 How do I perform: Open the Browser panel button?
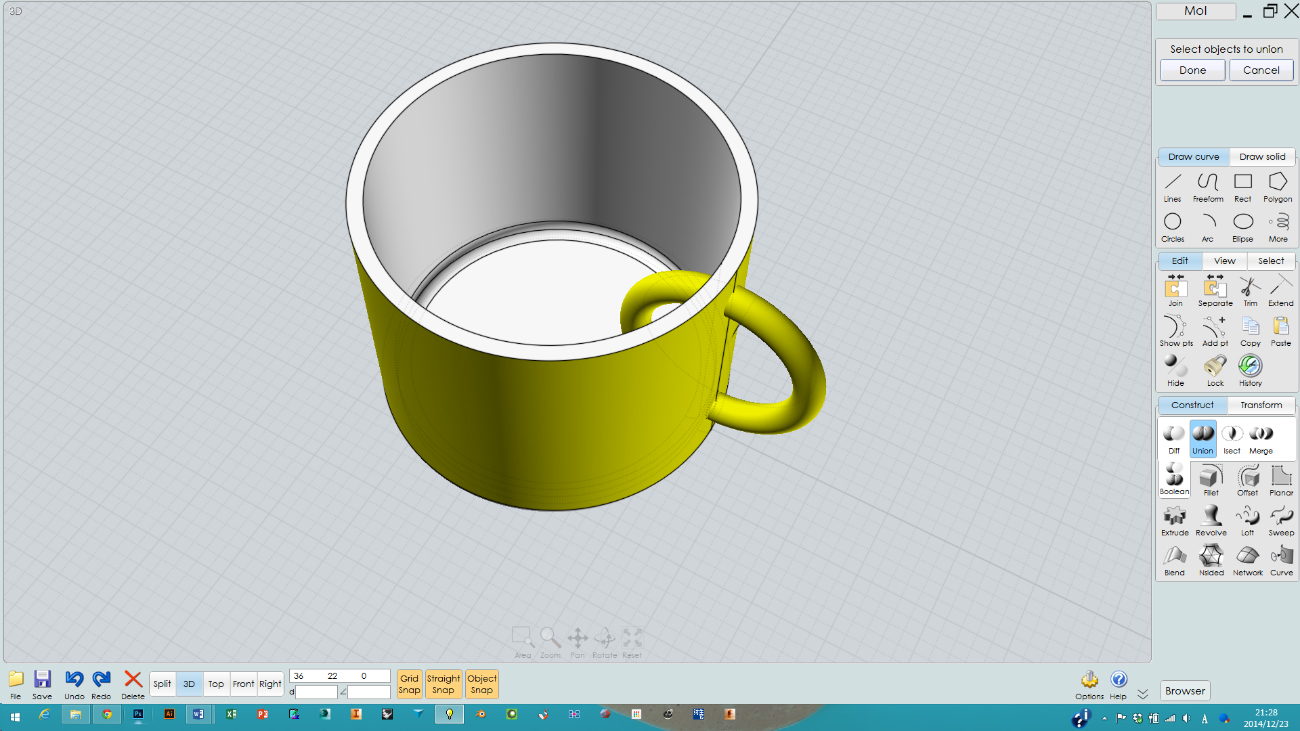(1185, 691)
